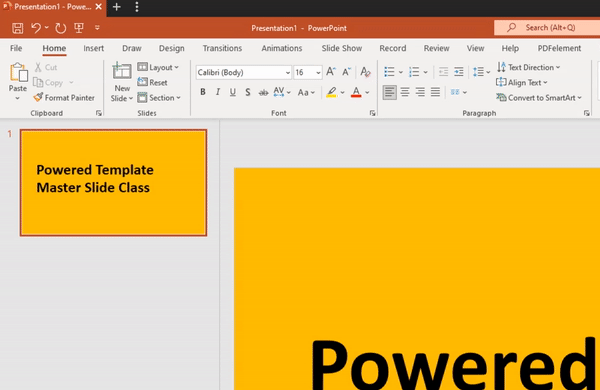This screenshot has height=390, width=600.
Task: Click the Paste clipboard icon
Action: point(18,72)
